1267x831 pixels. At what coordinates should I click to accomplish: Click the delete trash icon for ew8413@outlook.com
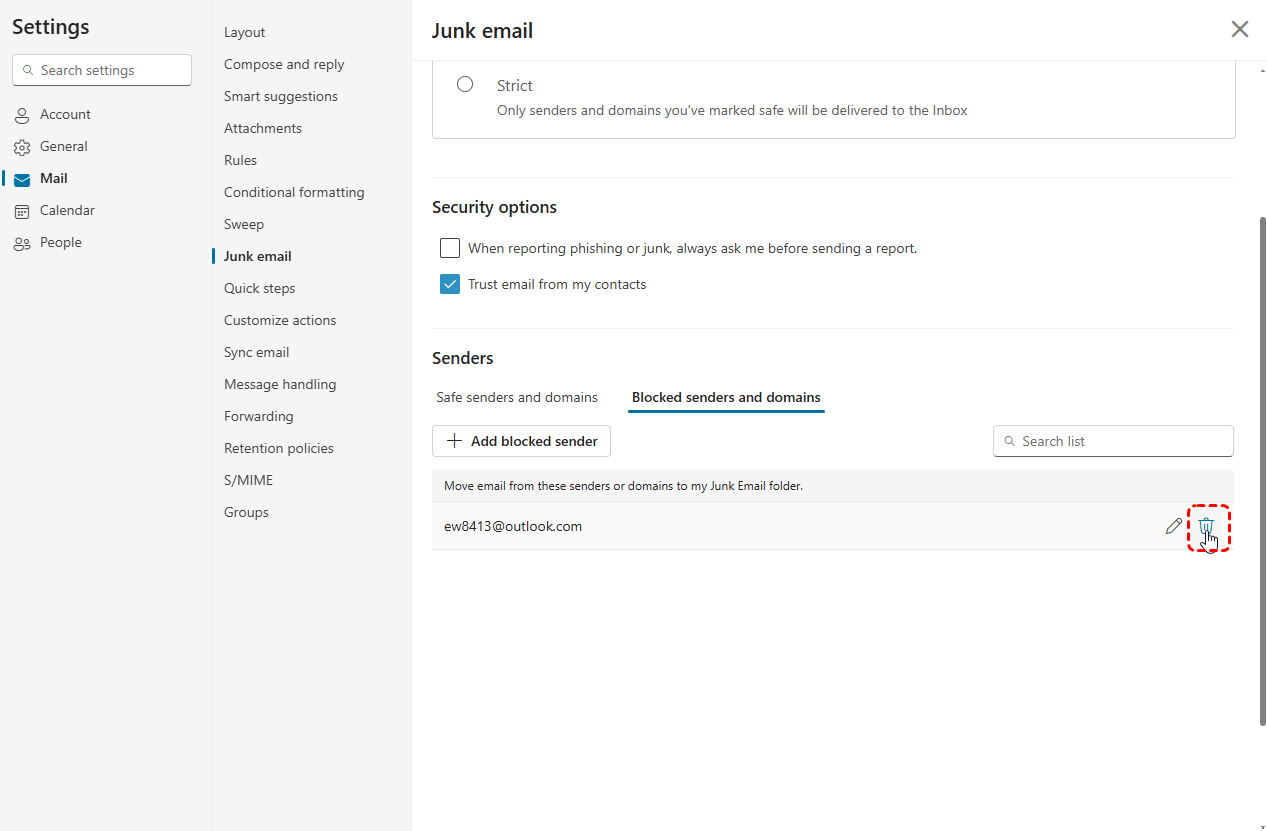1206,526
